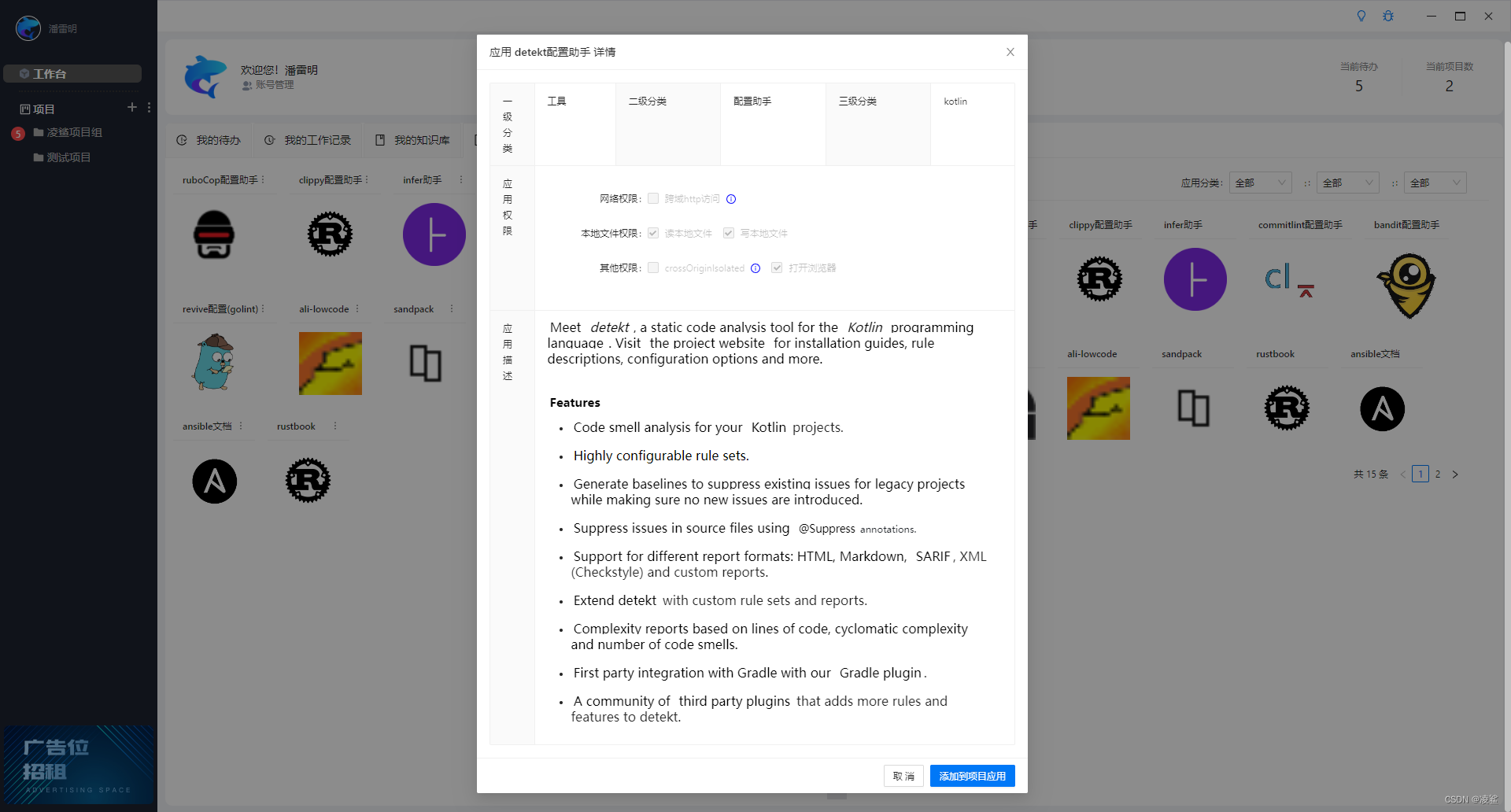Add a new project with plus icon
1511x812 pixels.
[132, 107]
